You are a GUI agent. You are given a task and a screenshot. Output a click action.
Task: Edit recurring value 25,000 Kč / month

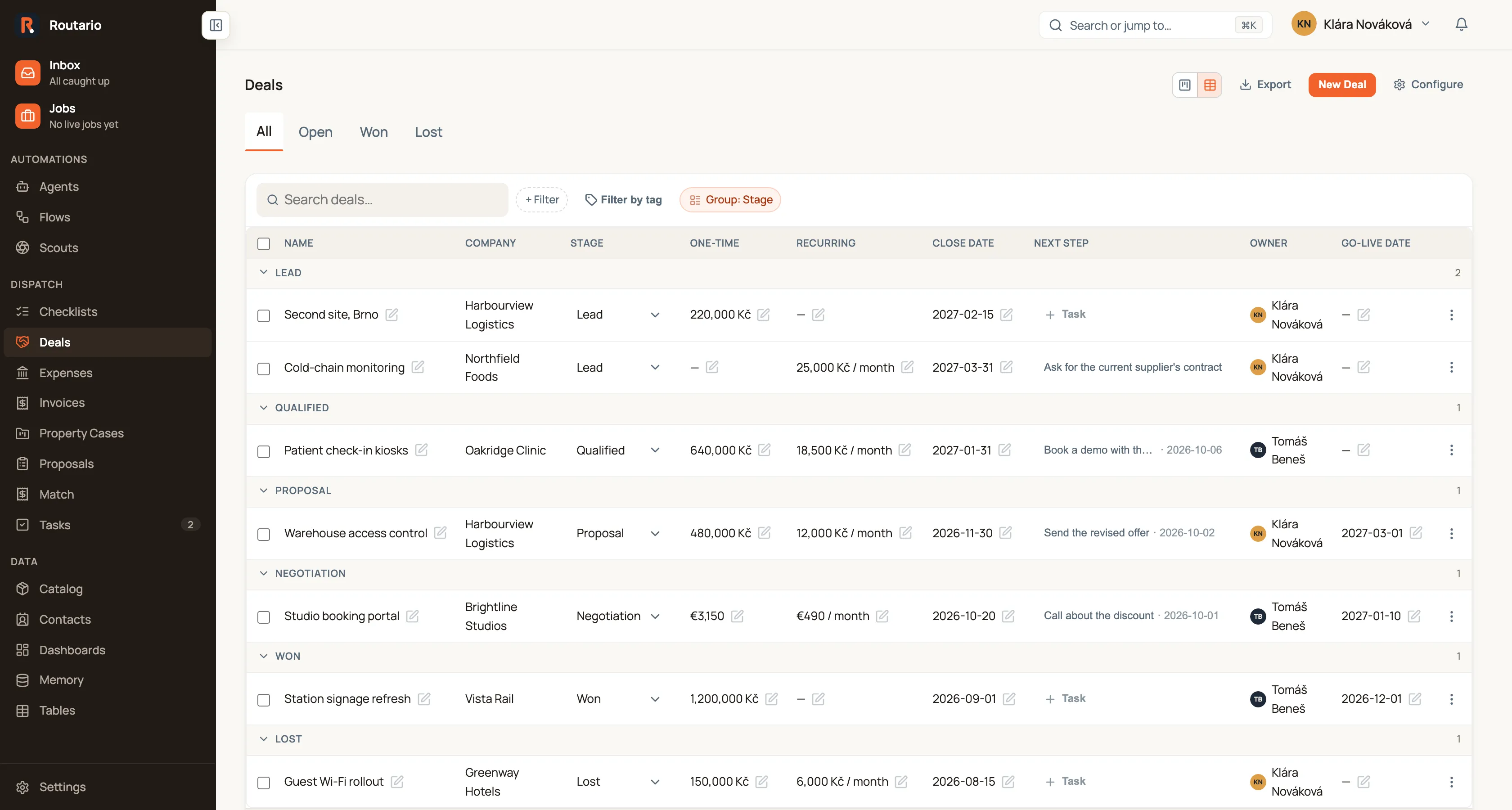(x=907, y=367)
